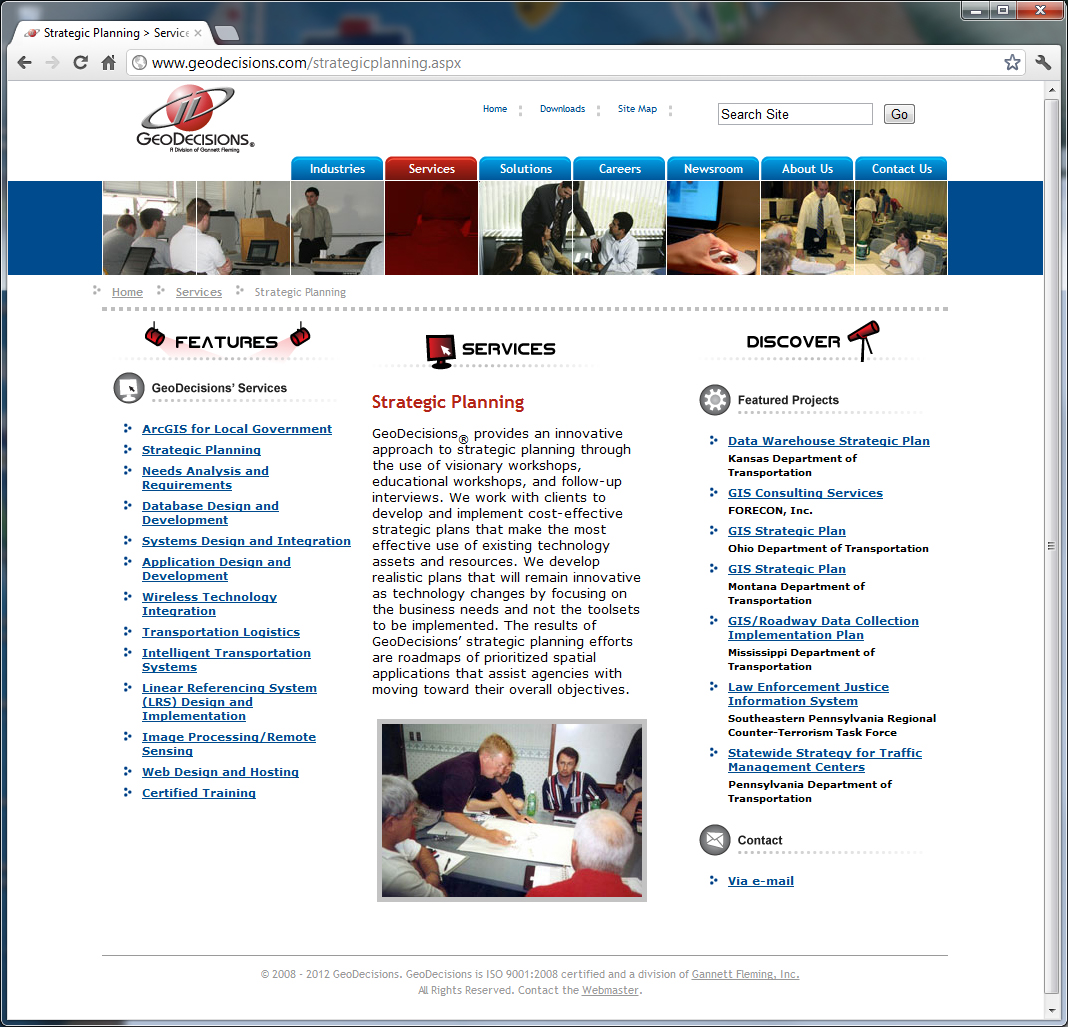Click the GeoDecisions logo
Image resolution: width=1068 pixels, height=1027 pixels.
tap(195, 118)
